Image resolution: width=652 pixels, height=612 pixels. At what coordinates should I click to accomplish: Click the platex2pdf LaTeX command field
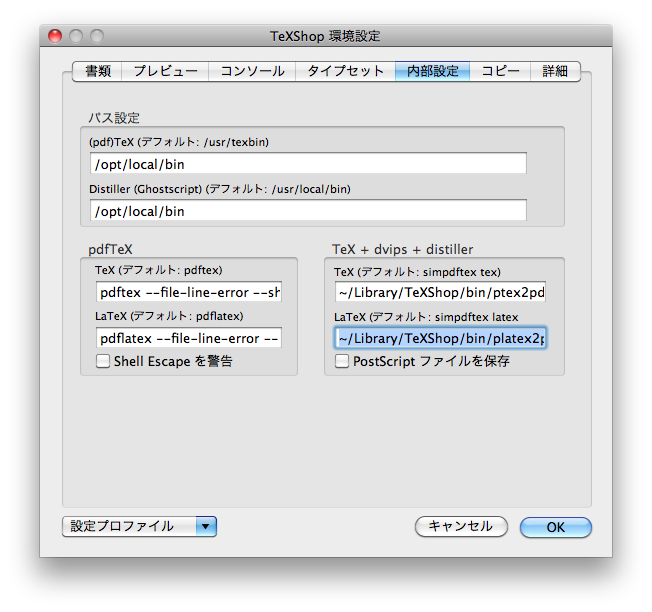[440, 338]
